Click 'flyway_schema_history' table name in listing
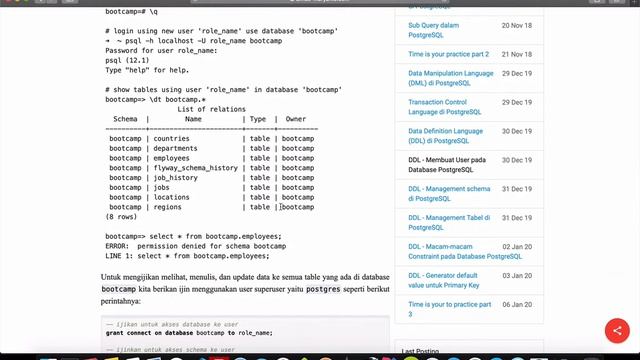The image size is (640, 360). [196, 168]
